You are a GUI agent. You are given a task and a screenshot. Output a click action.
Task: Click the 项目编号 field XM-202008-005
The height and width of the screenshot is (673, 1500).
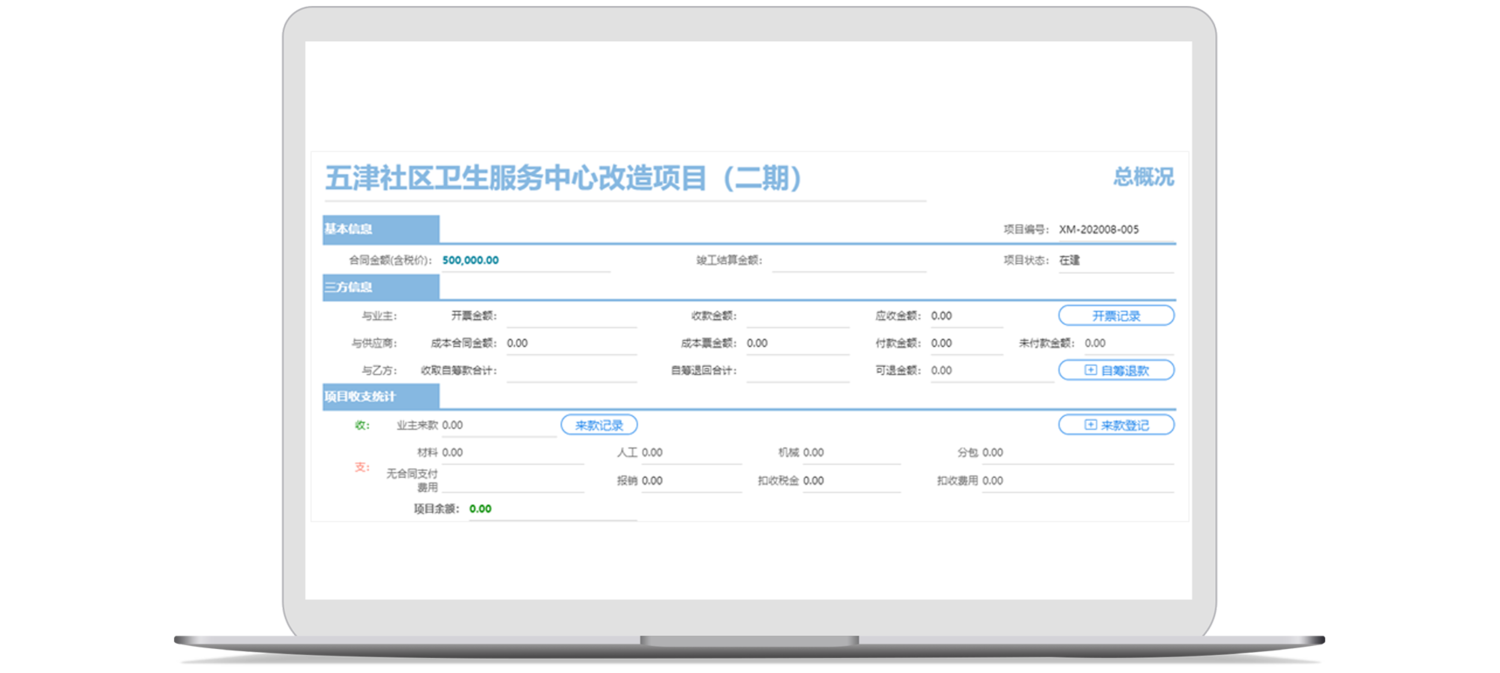click(x=1114, y=229)
